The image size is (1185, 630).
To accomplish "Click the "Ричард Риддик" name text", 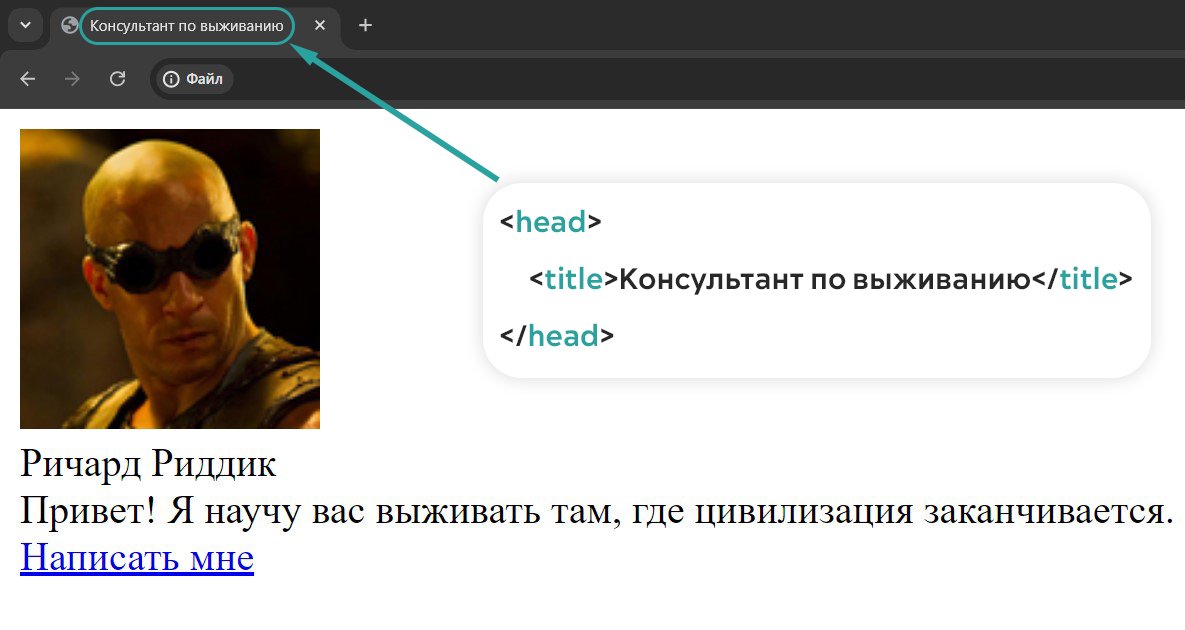I will tap(148, 463).
